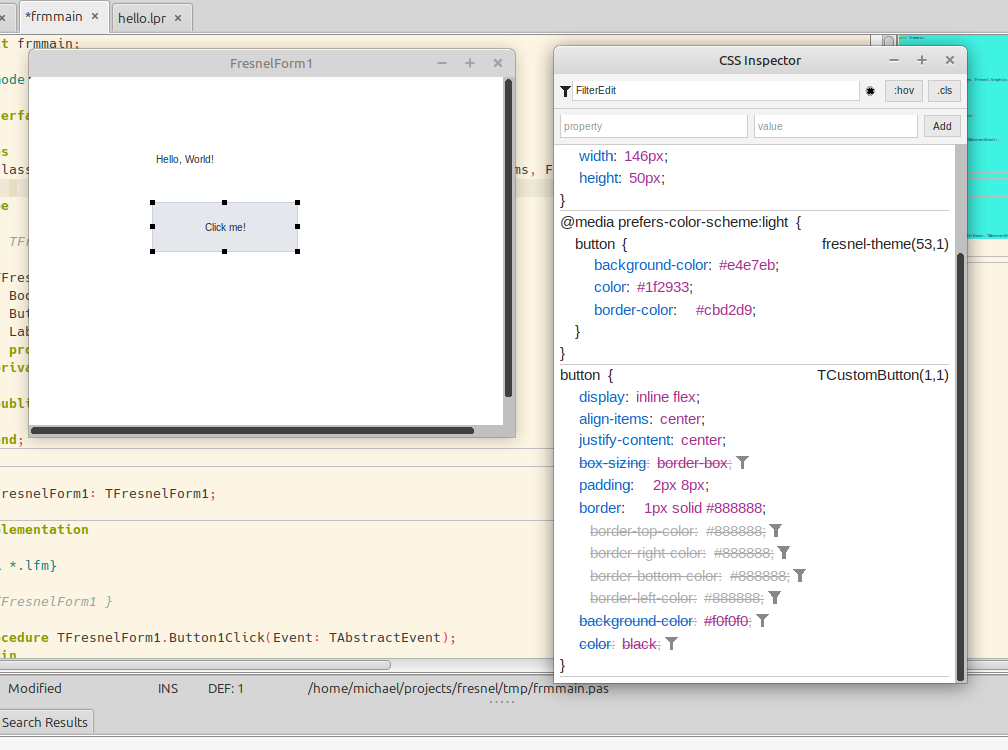
Task: Toggle the :hov pseudo-class button
Action: tap(904, 91)
